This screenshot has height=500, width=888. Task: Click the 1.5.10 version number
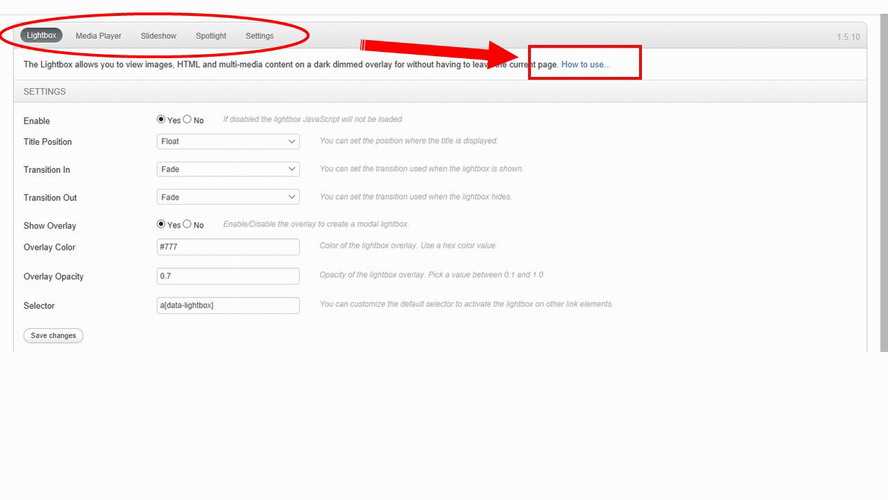(x=848, y=37)
